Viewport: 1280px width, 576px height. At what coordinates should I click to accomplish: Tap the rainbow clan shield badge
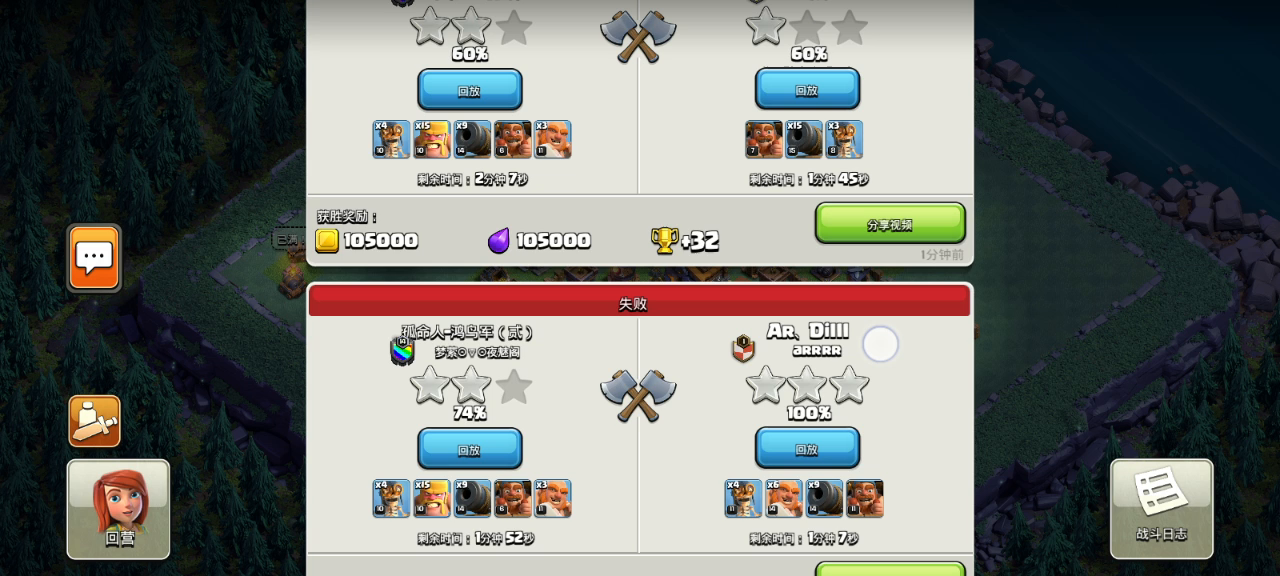tap(402, 351)
